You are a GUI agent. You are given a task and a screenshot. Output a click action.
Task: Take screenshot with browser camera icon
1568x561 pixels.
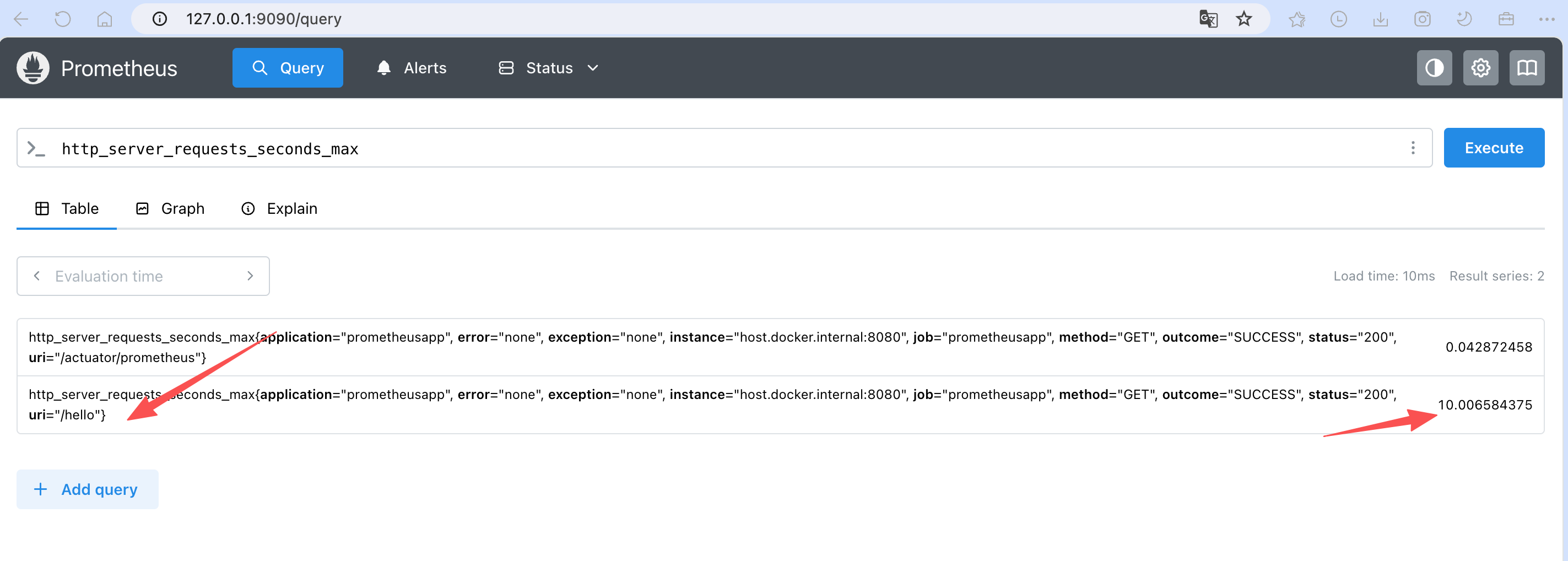[x=1423, y=19]
